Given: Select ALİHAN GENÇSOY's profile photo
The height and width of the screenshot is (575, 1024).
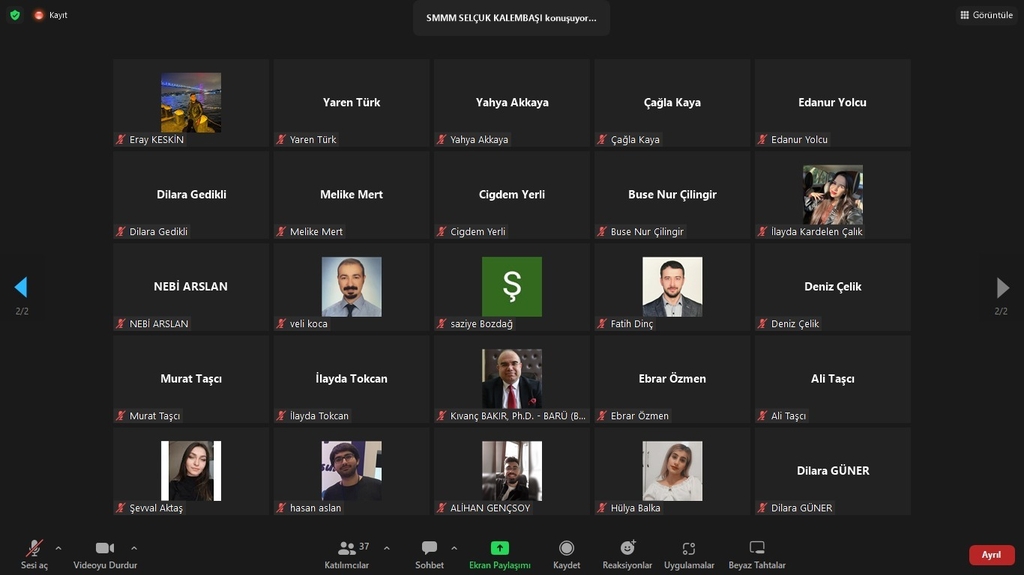Looking at the screenshot, I should tap(512, 471).
